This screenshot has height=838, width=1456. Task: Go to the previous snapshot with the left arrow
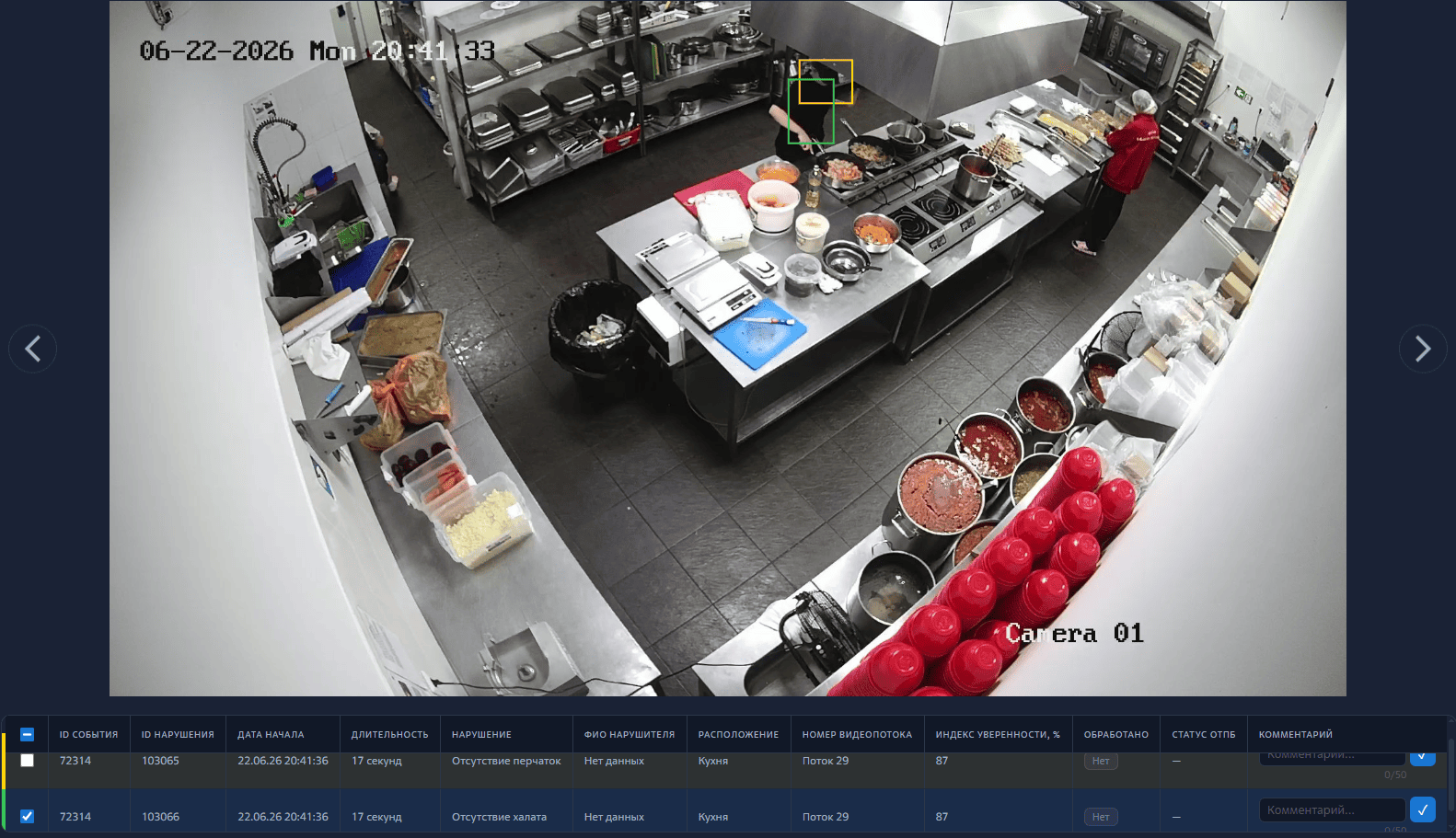(33, 349)
